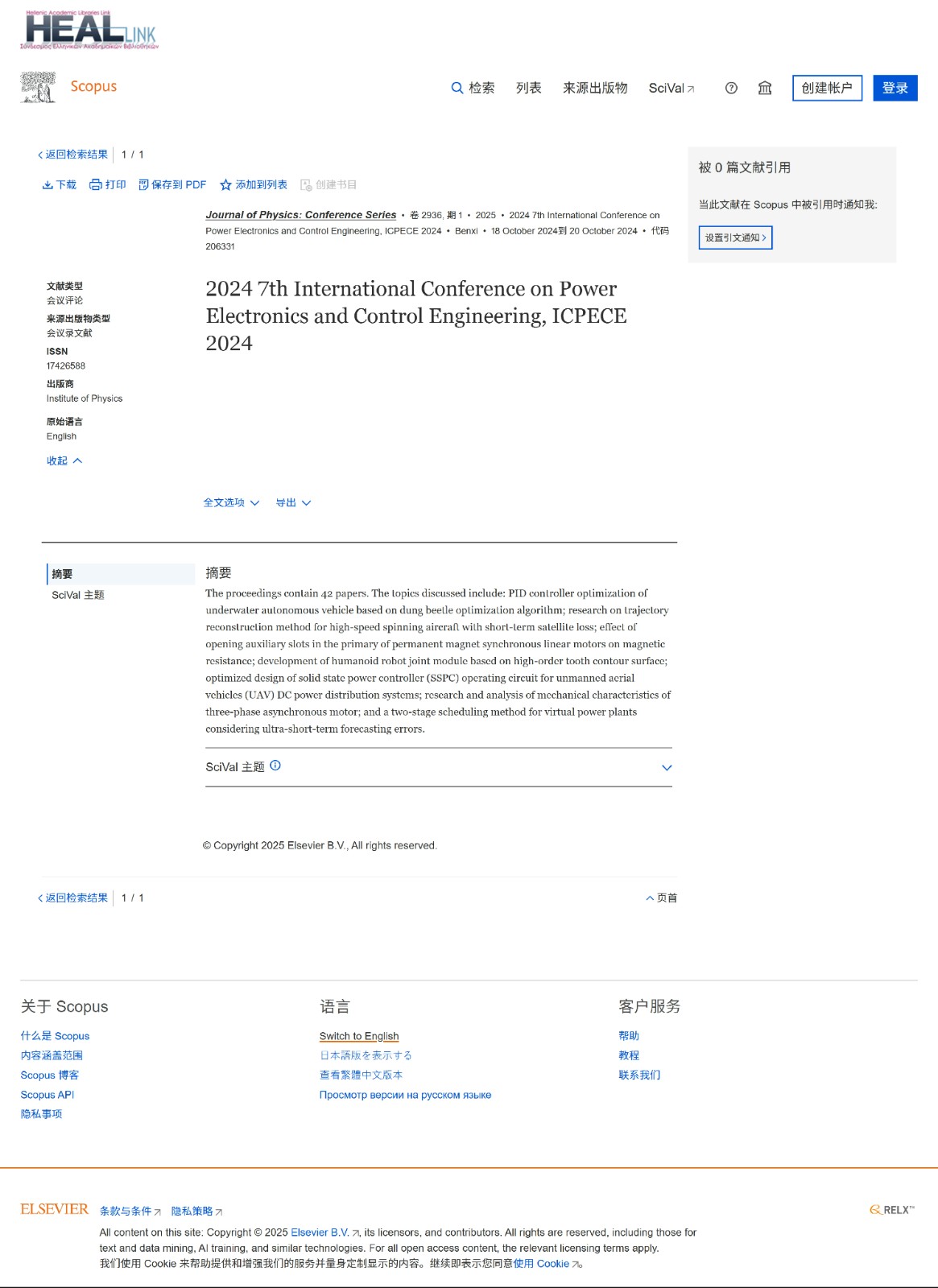Open 内容涵盖范围 footer link

tap(52, 1055)
